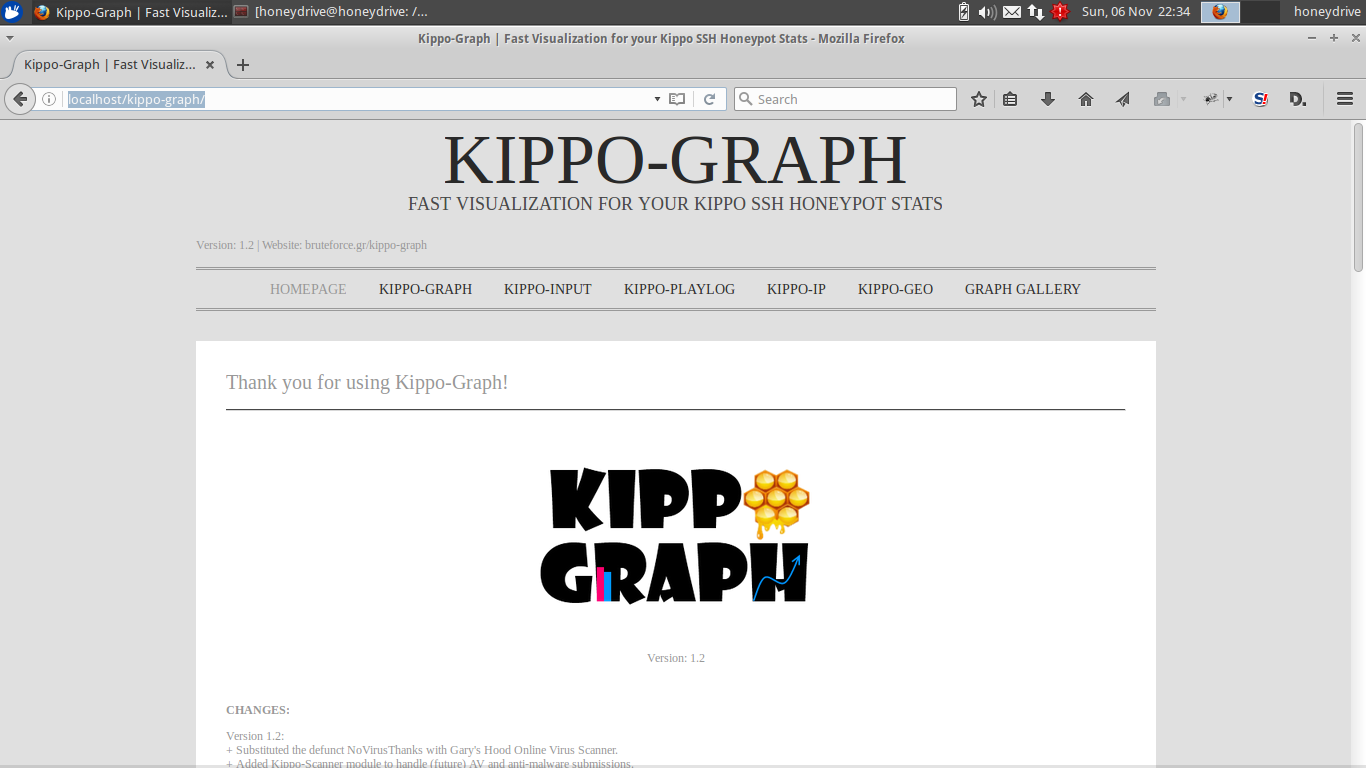Open the window menu arrow on title bar
This screenshot has height=768, width=1366.
coord(10,38)
